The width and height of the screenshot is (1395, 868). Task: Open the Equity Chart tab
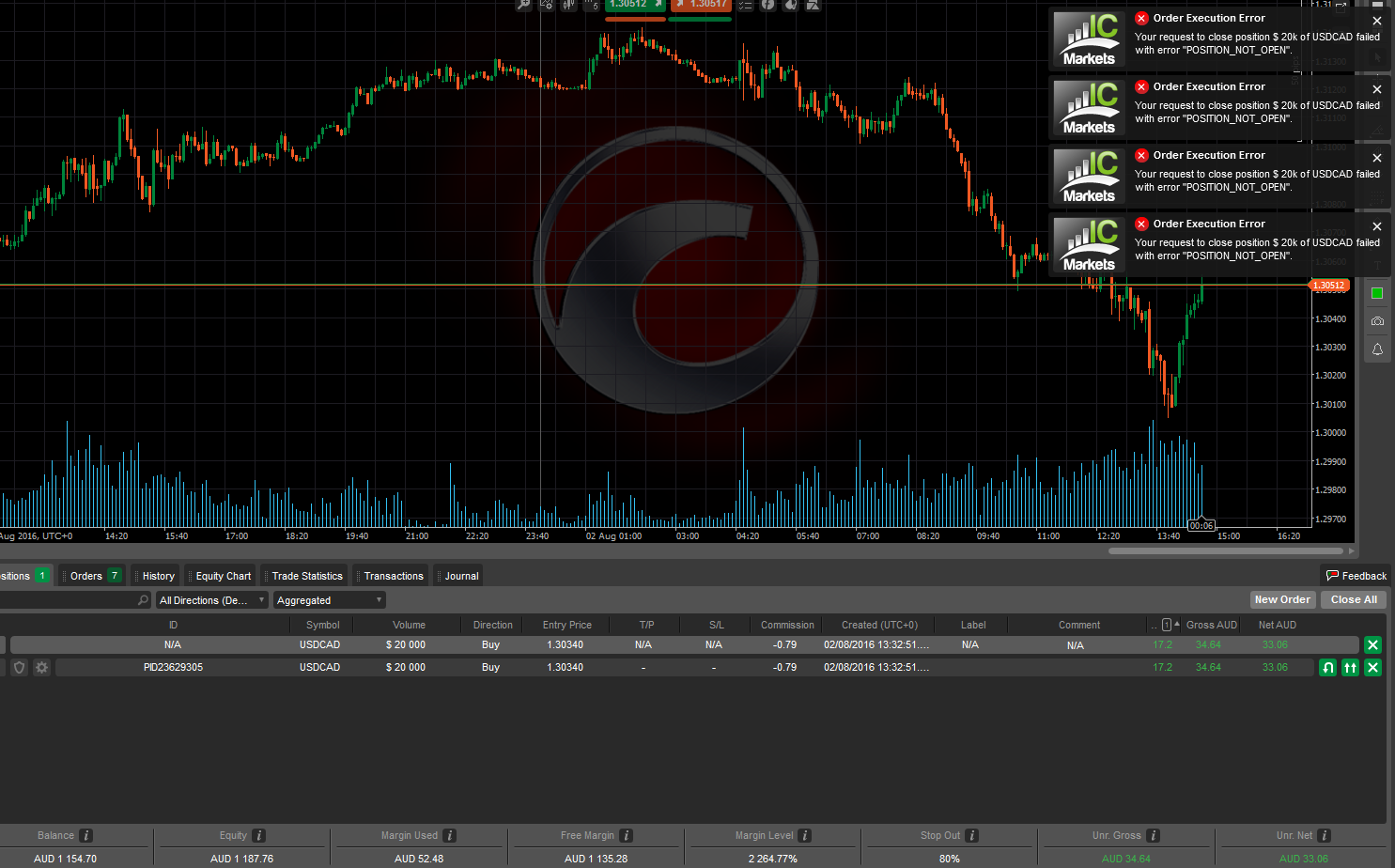click(220, 576)
